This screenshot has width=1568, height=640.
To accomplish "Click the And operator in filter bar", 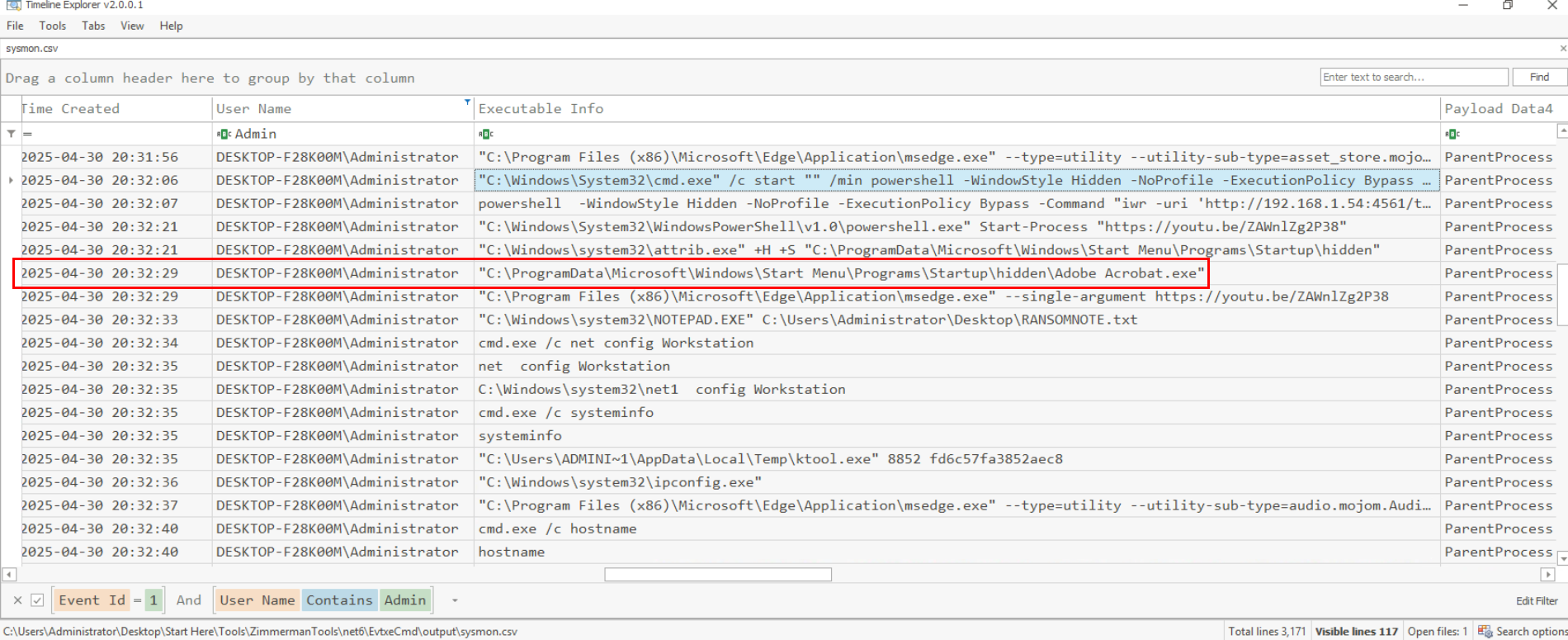I will tap(188, 600).
